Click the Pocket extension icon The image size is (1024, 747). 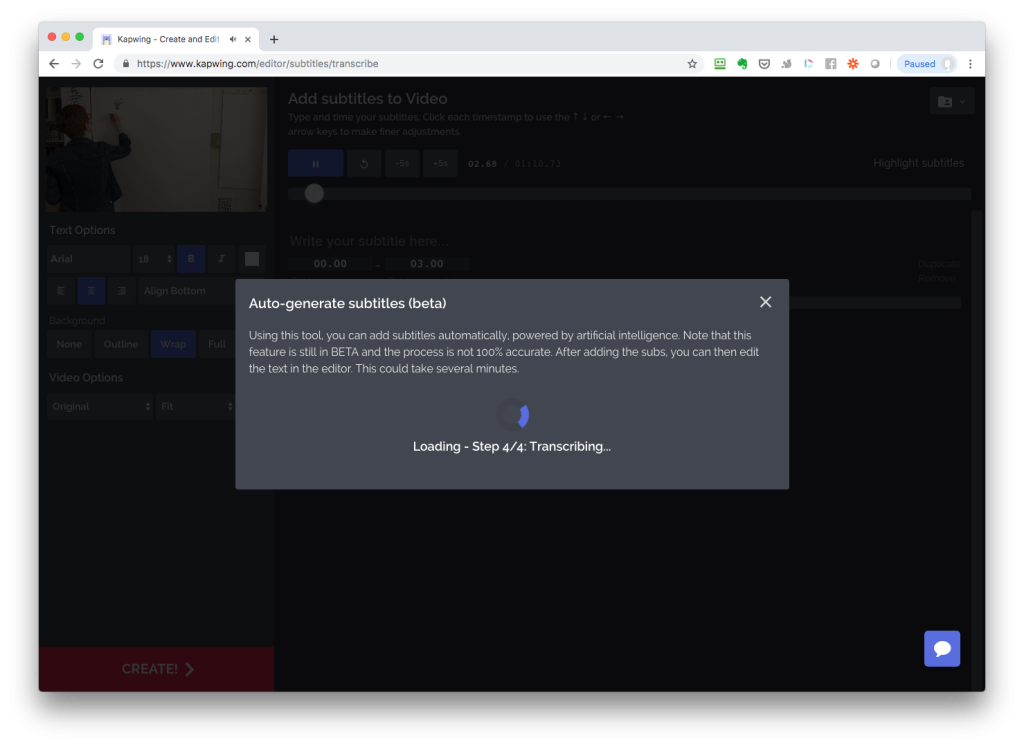coord(764,64)
